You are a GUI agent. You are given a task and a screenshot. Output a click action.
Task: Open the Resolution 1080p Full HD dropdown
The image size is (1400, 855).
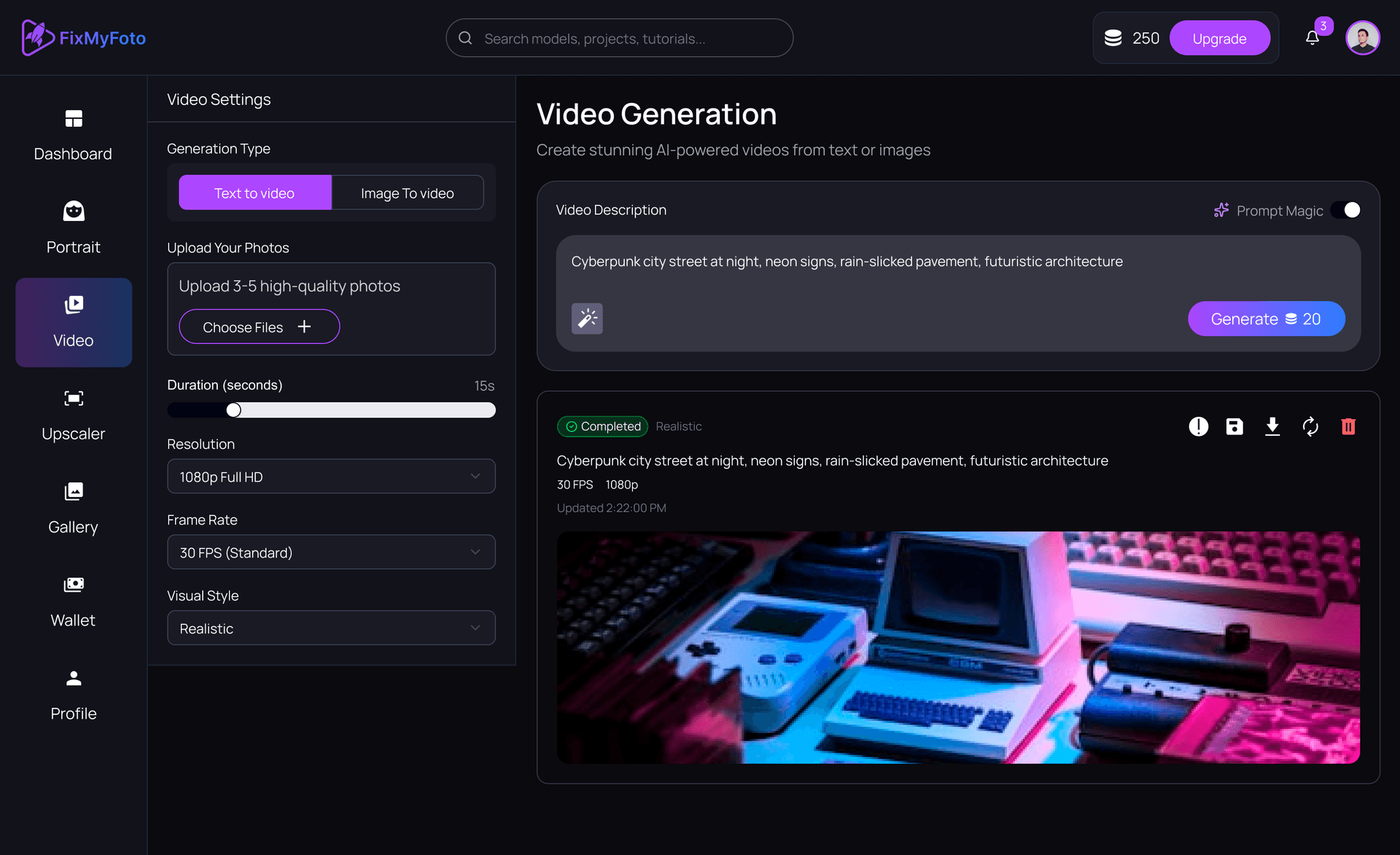(331, 477)
